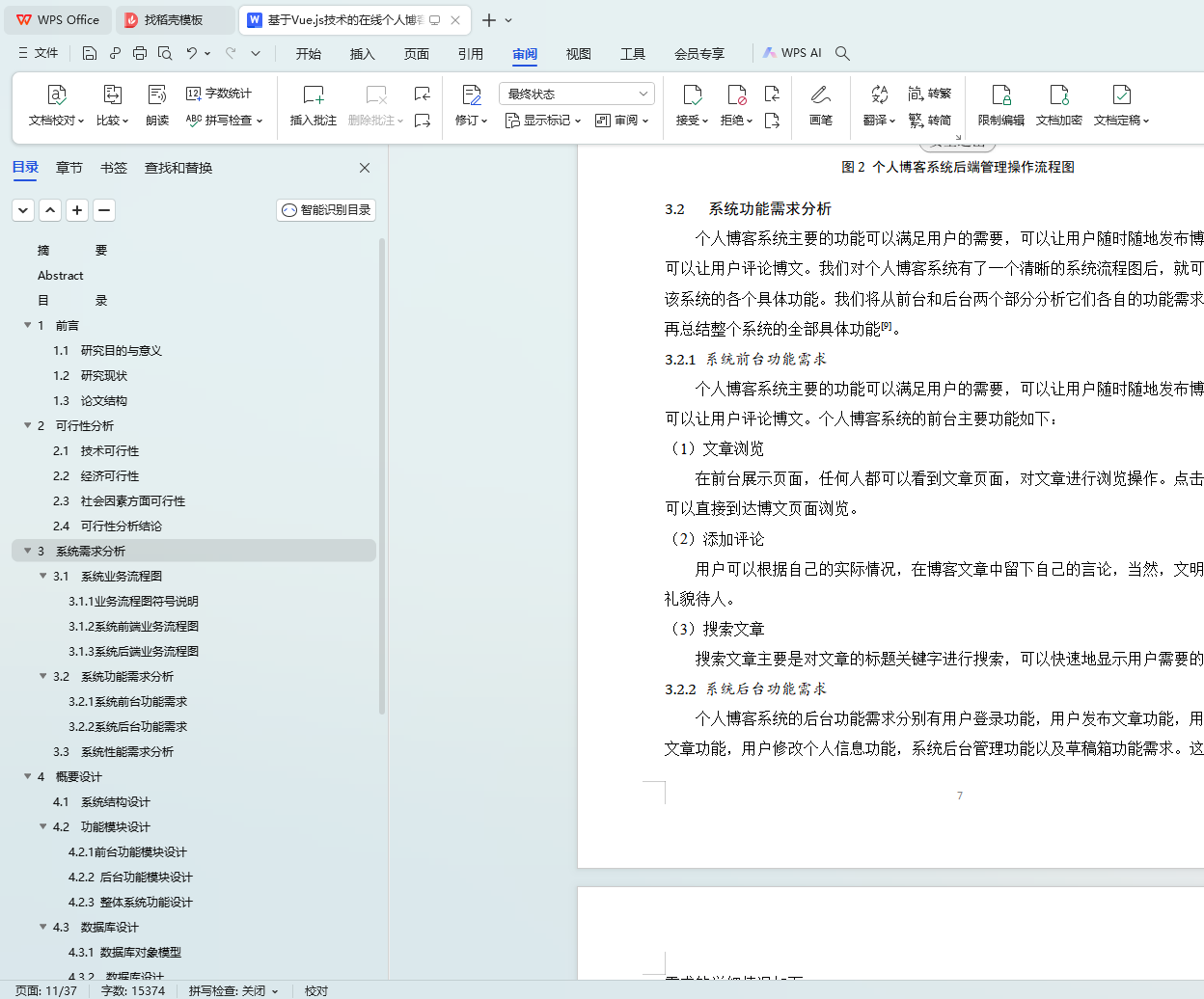
Task: Click the 字数: 15374 status bar entry
Action: pyautogui.click(x=133, y=990)
